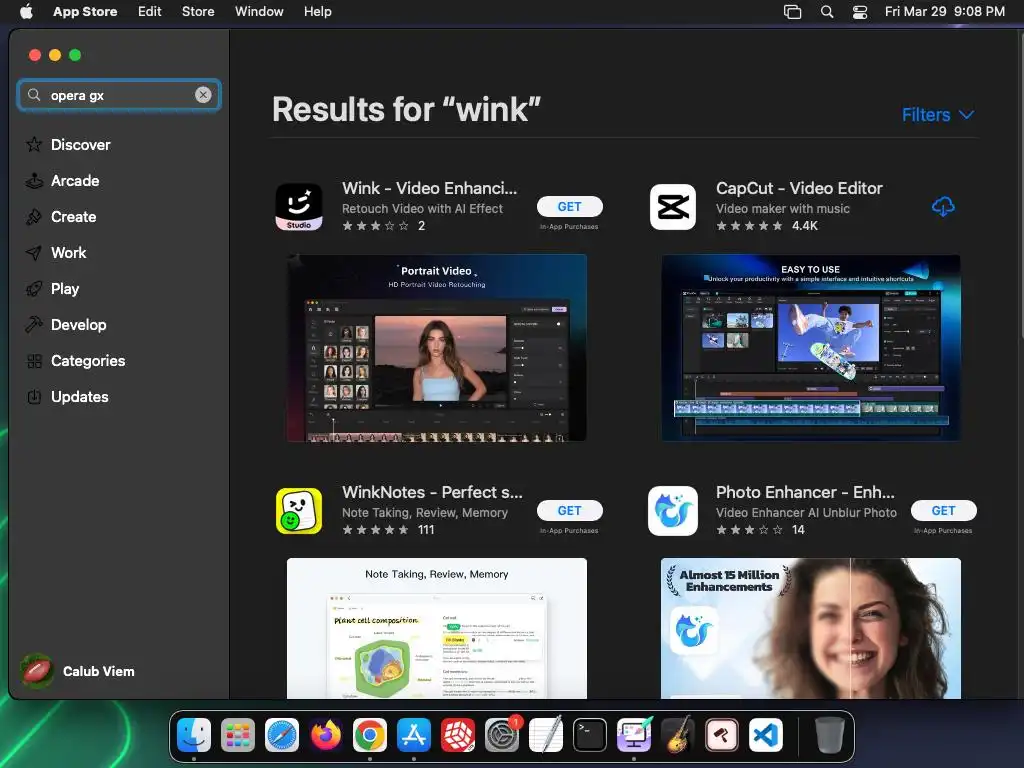The width and height of the screenshot is (1024, 768).
Task: Open the WinkNotes app icon
Action: tap(298, 511)
